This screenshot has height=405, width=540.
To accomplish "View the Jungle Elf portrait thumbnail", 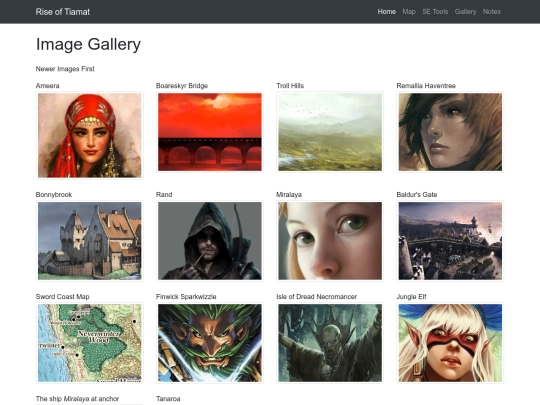I will click(450, 343).
